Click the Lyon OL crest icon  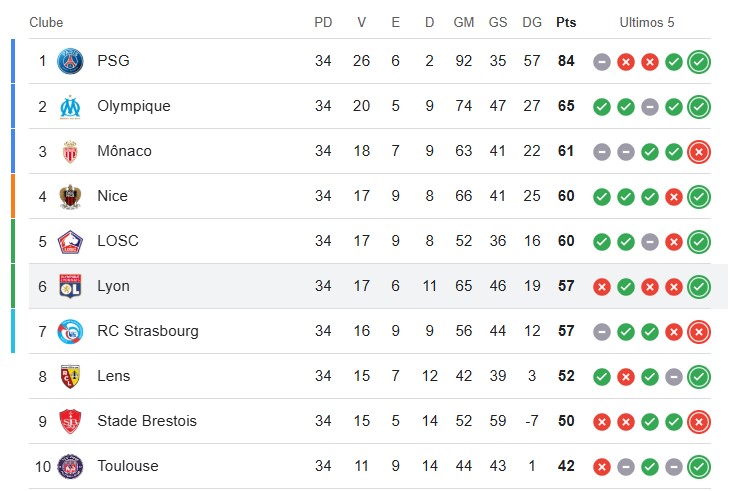(70, 286)
